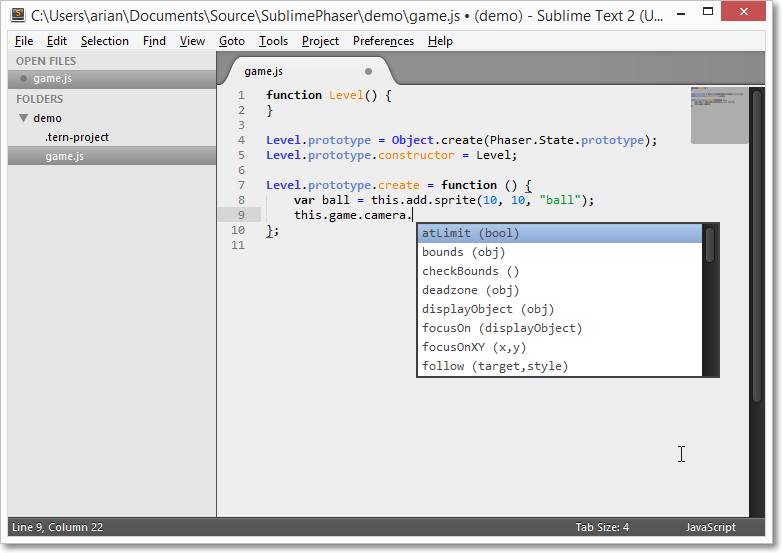
Task: Open the JavaScript syntax selector
Action: pyautogui.click(x=711, y=527)
